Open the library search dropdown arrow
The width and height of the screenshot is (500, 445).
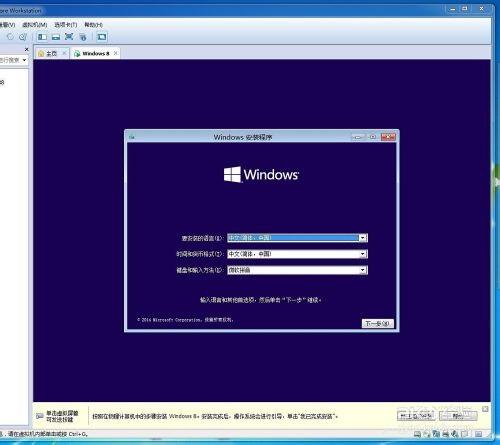click(24, 60)
